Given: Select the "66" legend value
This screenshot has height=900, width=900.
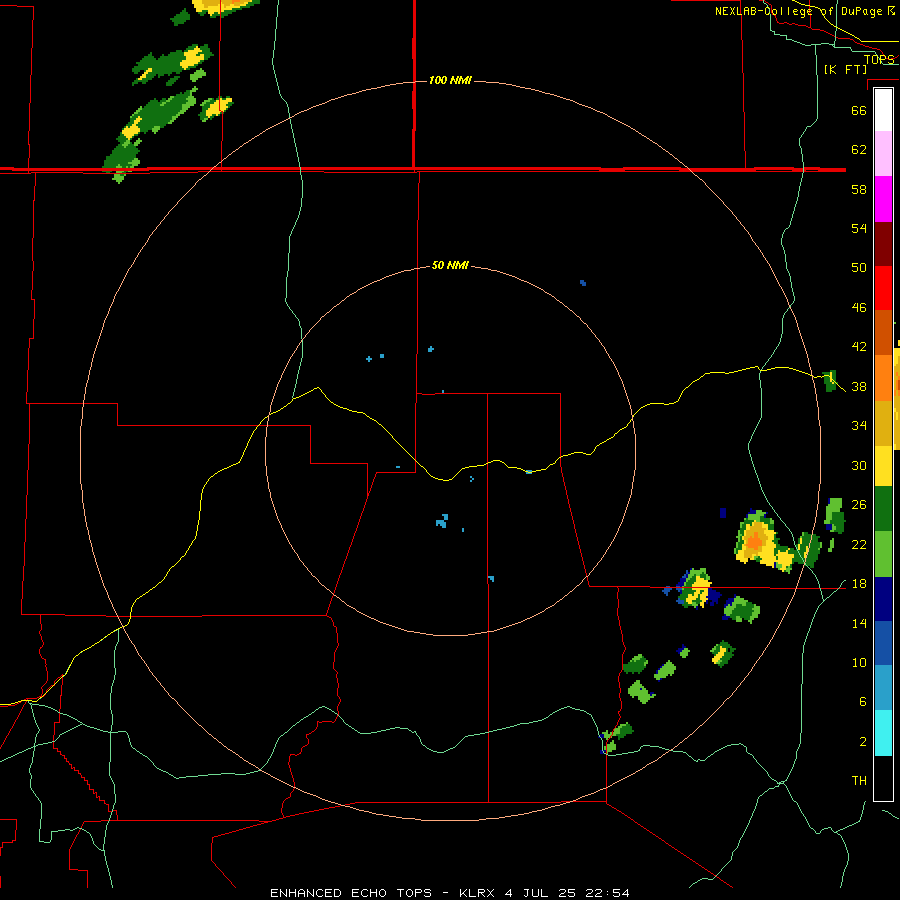Looking at the screenshot, I should [859, 110].
